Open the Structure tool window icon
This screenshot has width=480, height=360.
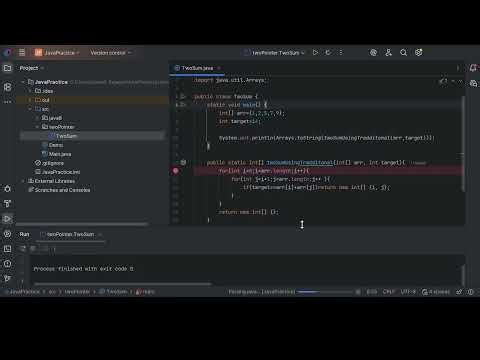[7, 87]
